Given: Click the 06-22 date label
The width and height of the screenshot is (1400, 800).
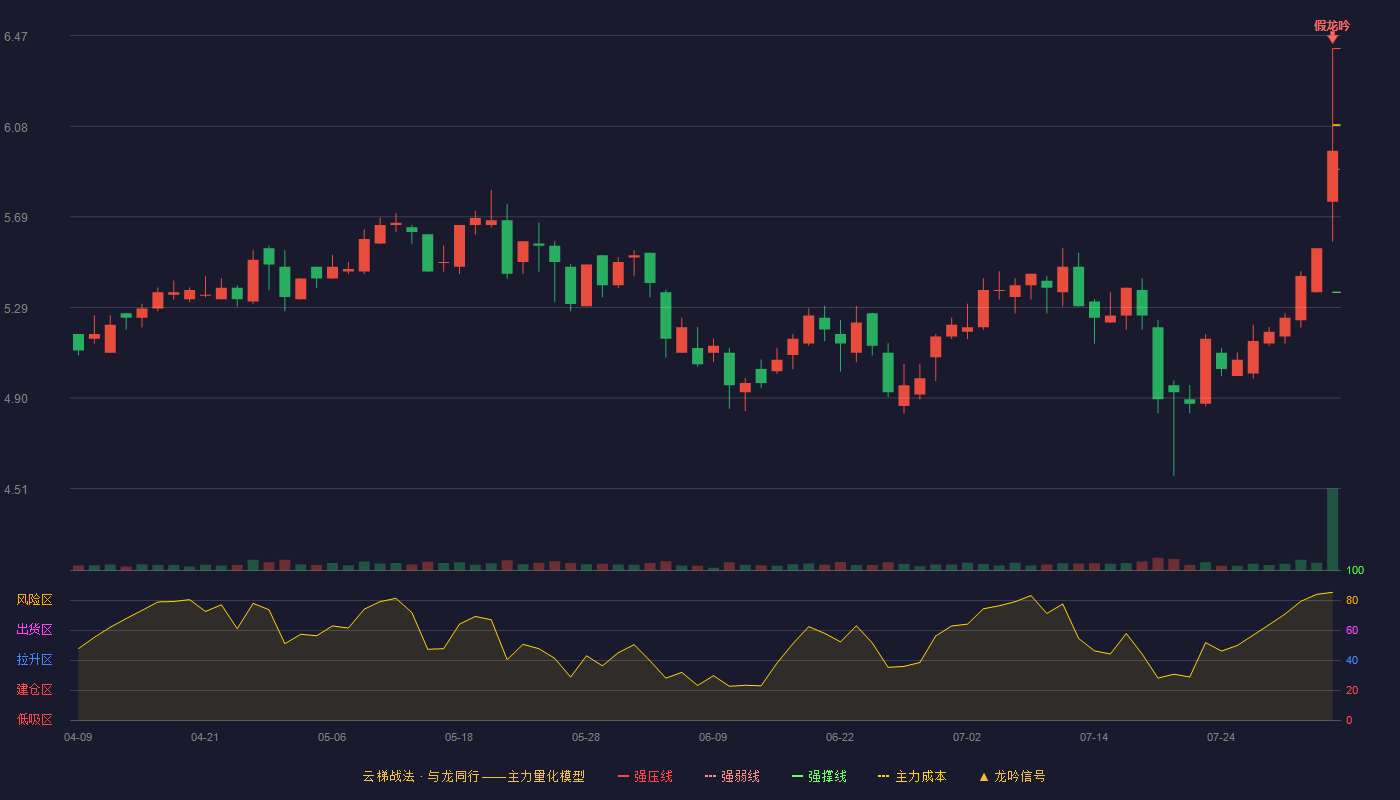Looking at the screenshot, I should click(x=840, y=737).
